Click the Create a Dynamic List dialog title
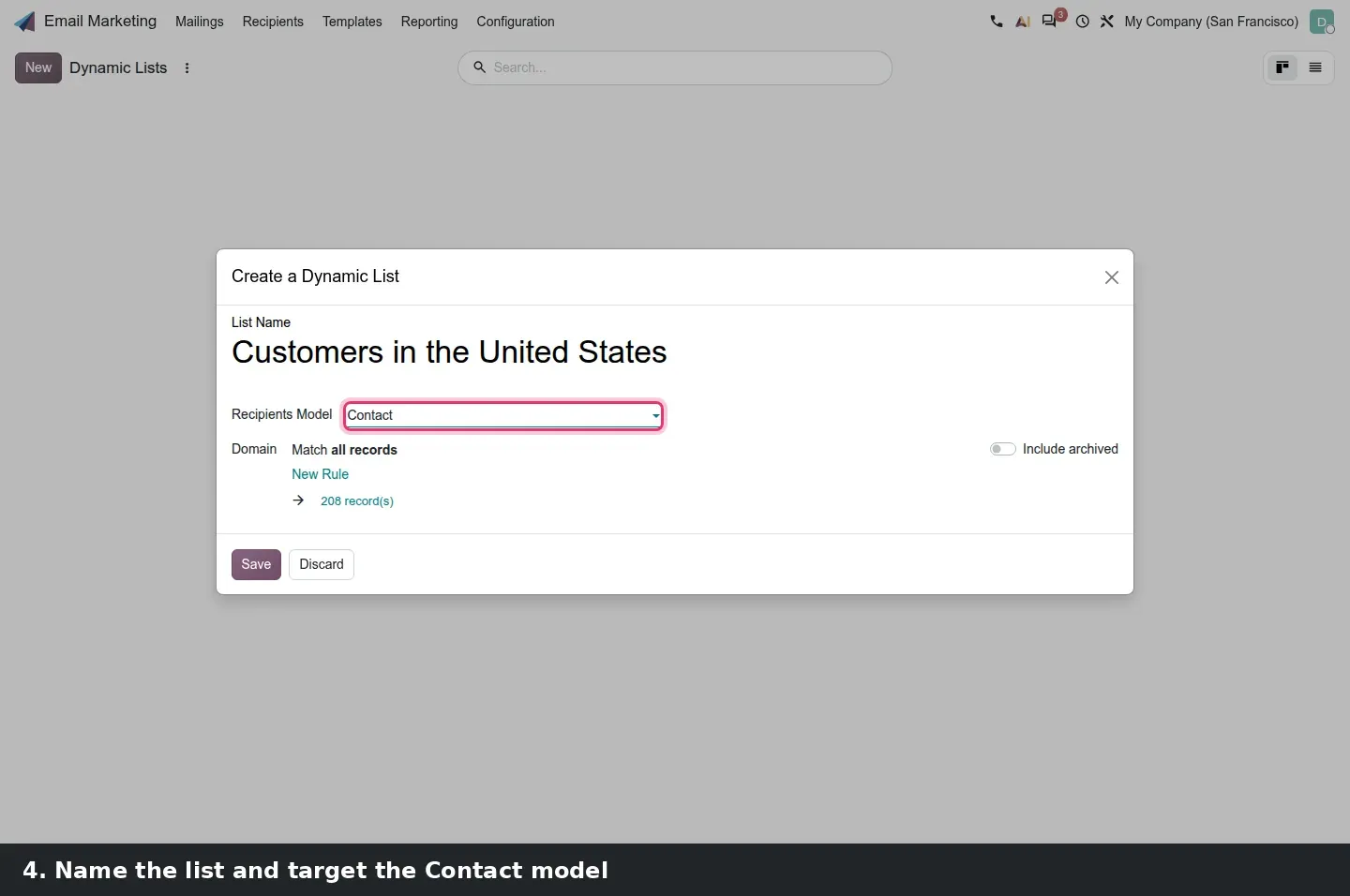Viewport: 1350px width, 896px height. [315, 276]
